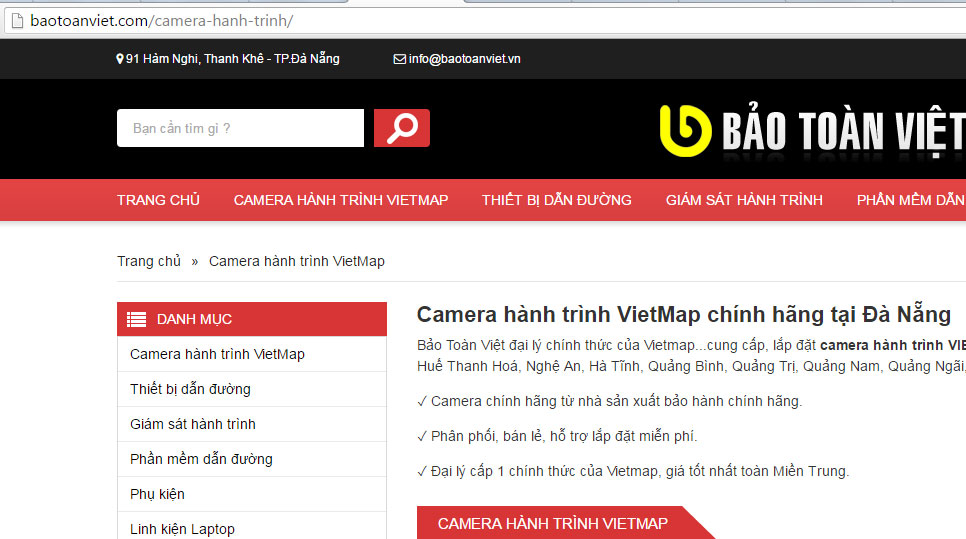
Task: Open GIÁM SÁT HÀNH TRÌNH nav menu item
Action: pyautogui.click(x=744, y=200)
